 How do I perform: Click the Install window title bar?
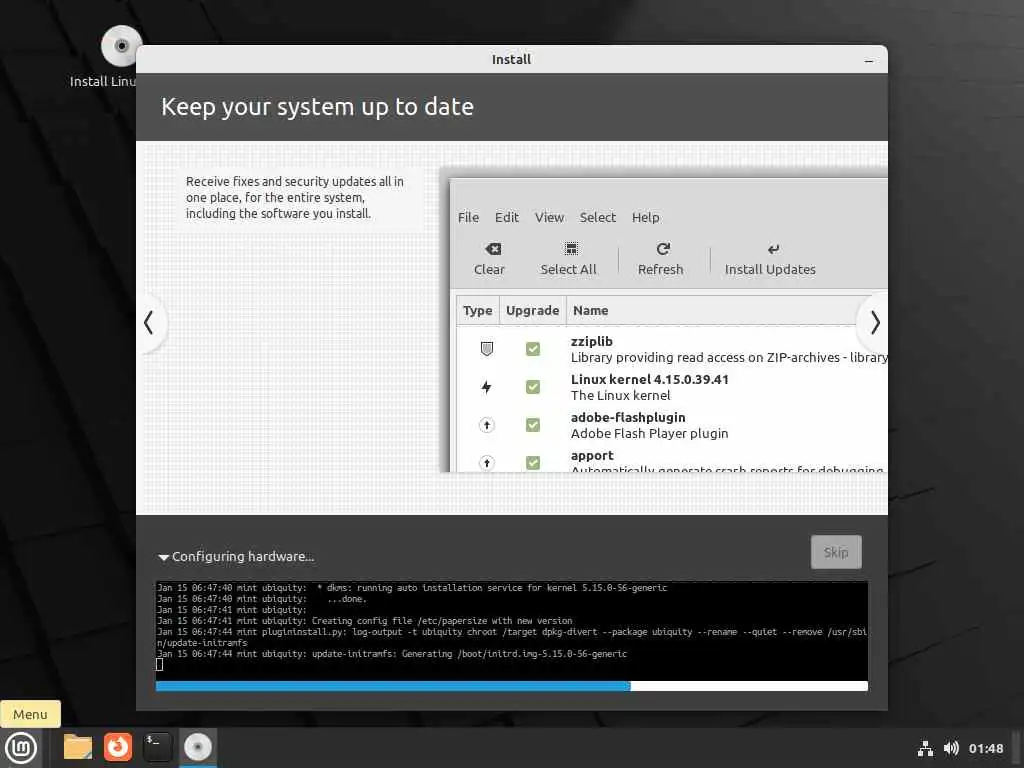click(511, 59)
